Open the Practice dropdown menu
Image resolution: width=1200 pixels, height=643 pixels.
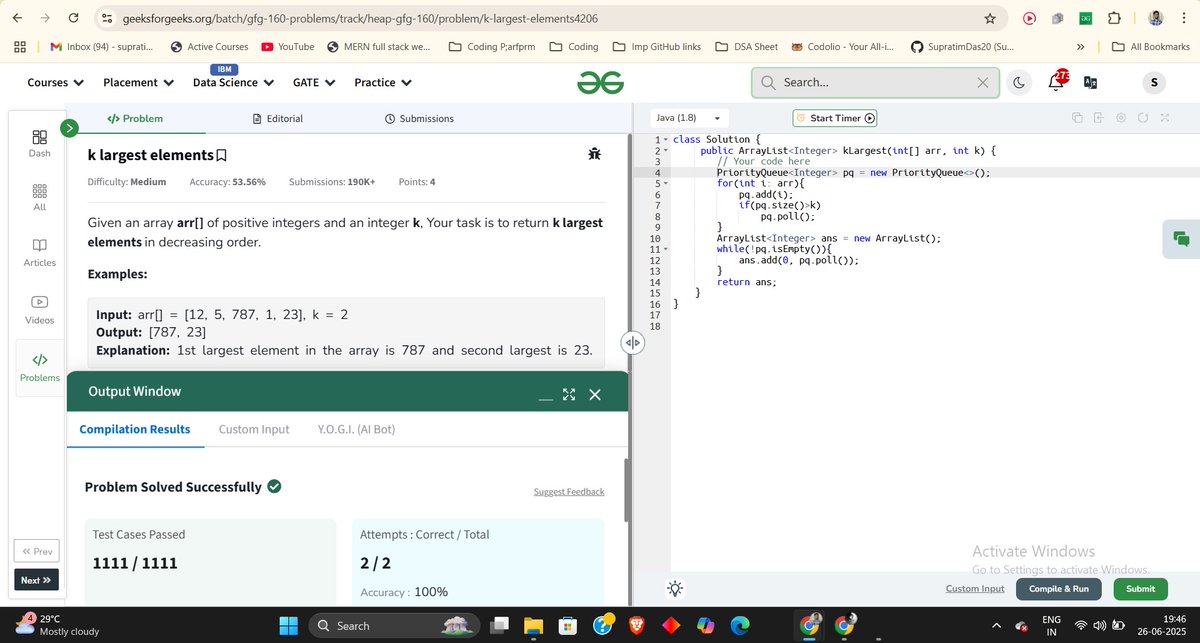(x=383, y=83)
